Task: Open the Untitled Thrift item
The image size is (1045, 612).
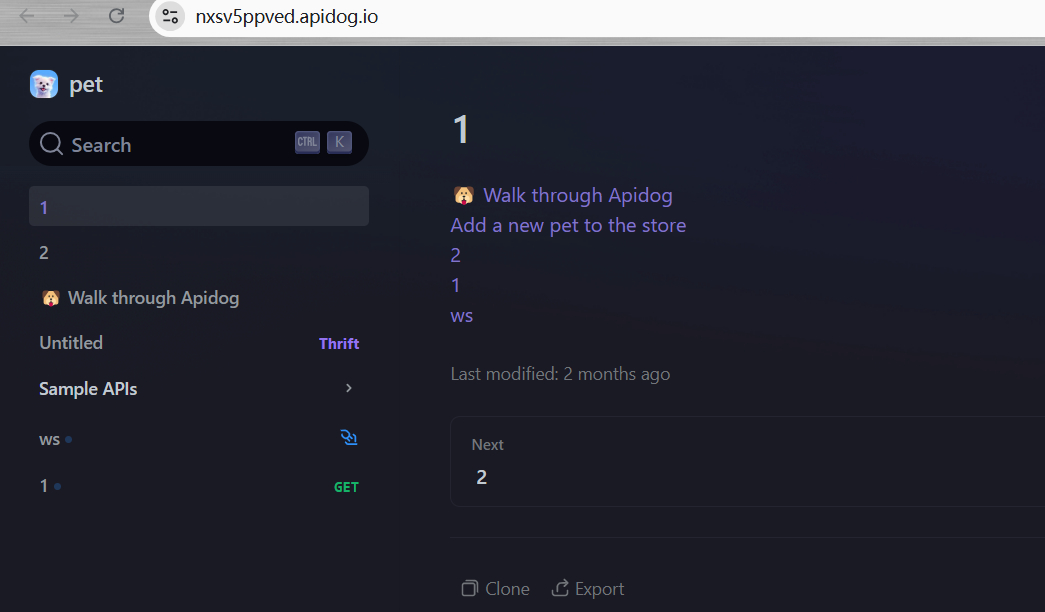Action: tap(199, 343)
